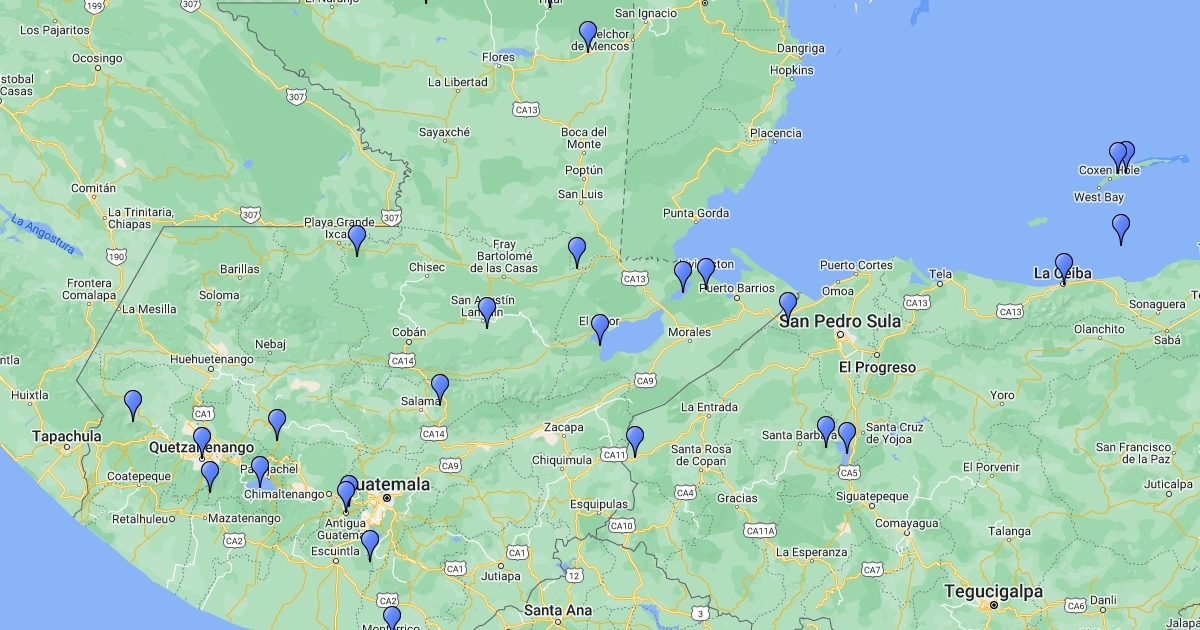
Task: Click the map pin at Salamá
Action: click(x=440, y=389)
